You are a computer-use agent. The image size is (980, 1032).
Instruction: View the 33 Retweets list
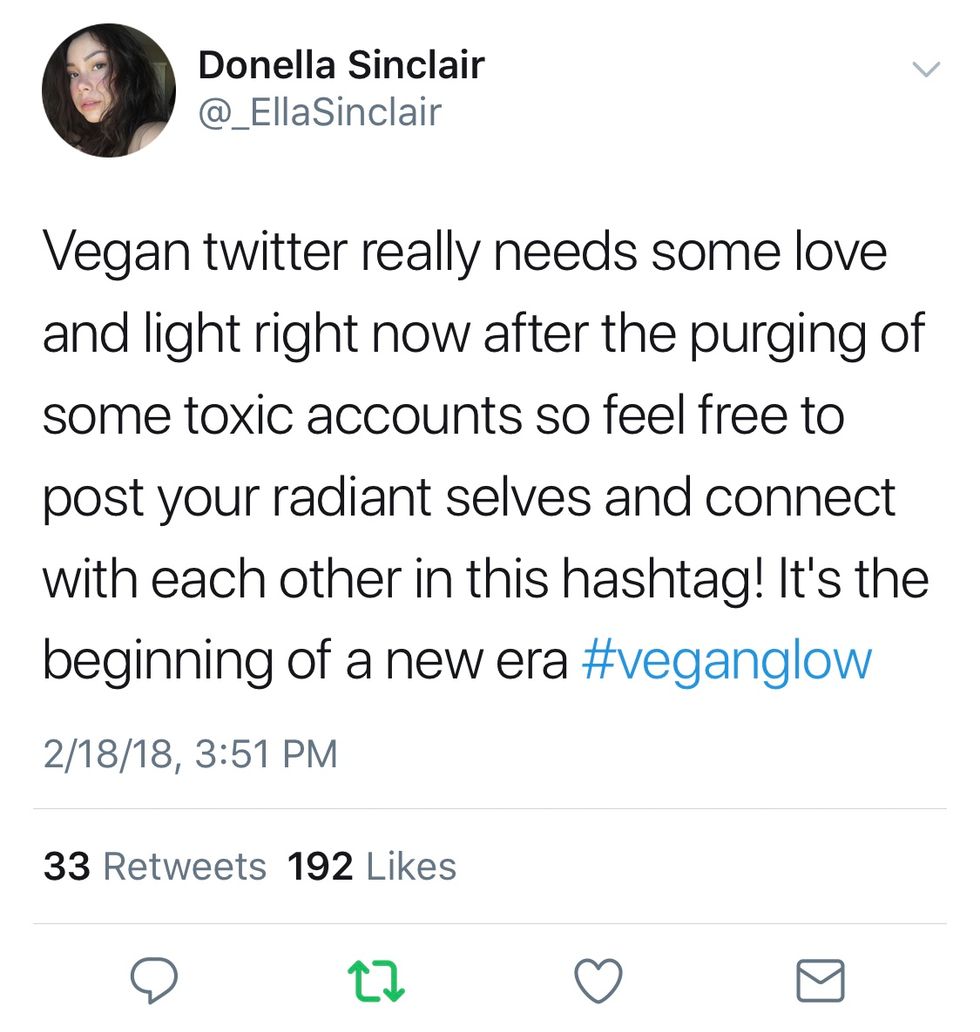point(155,866)
